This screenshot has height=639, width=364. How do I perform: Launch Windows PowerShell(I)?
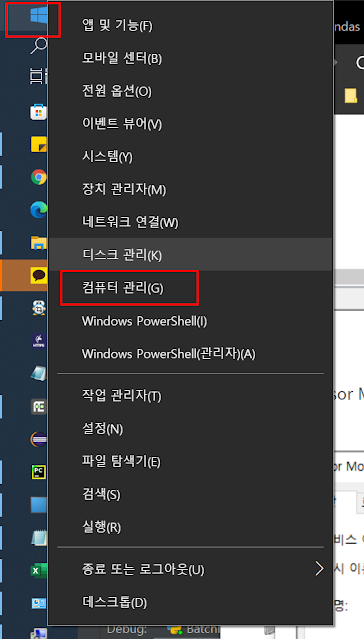191,321
